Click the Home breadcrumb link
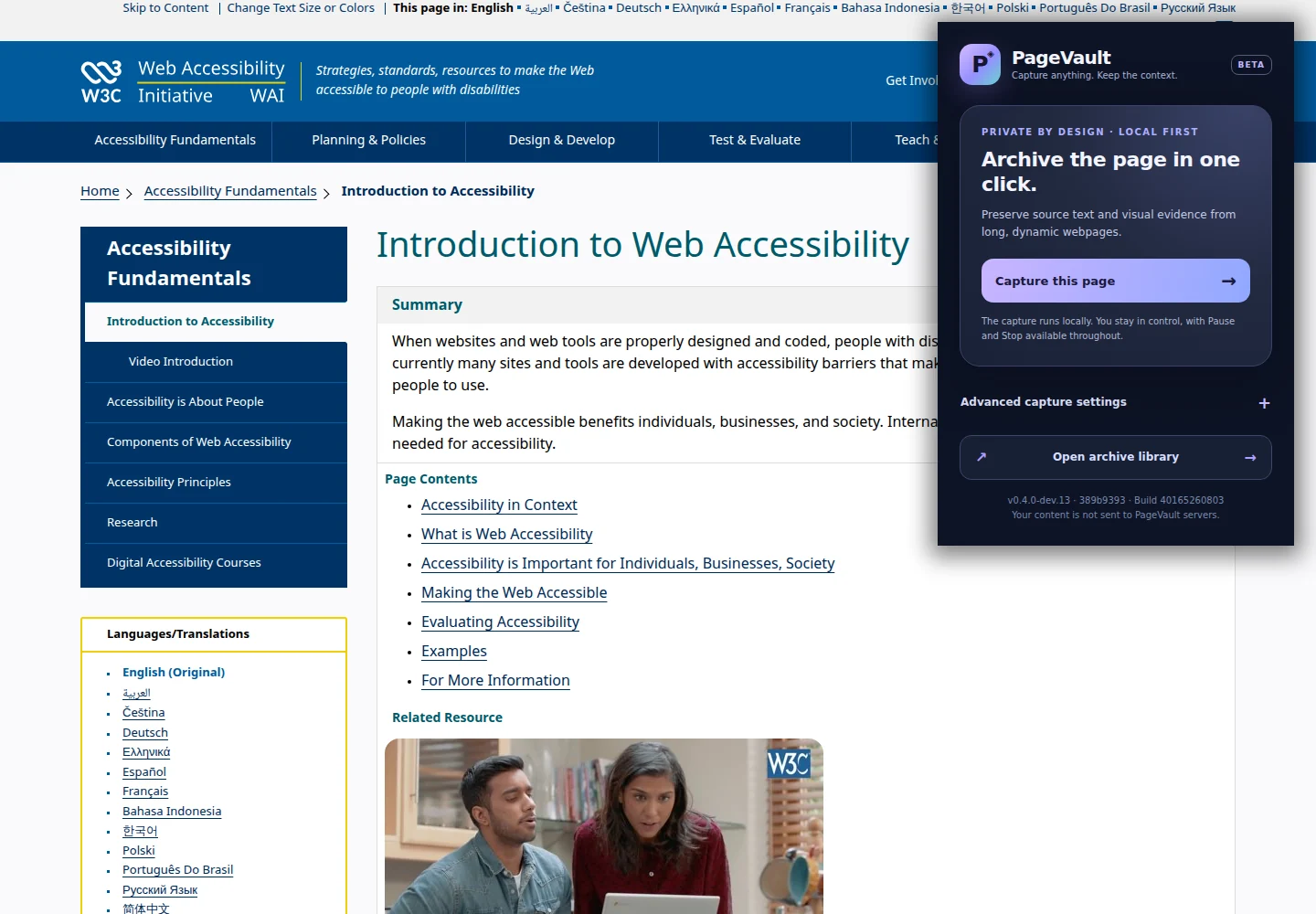This screenshot has width=1316, height=914. 100,191
